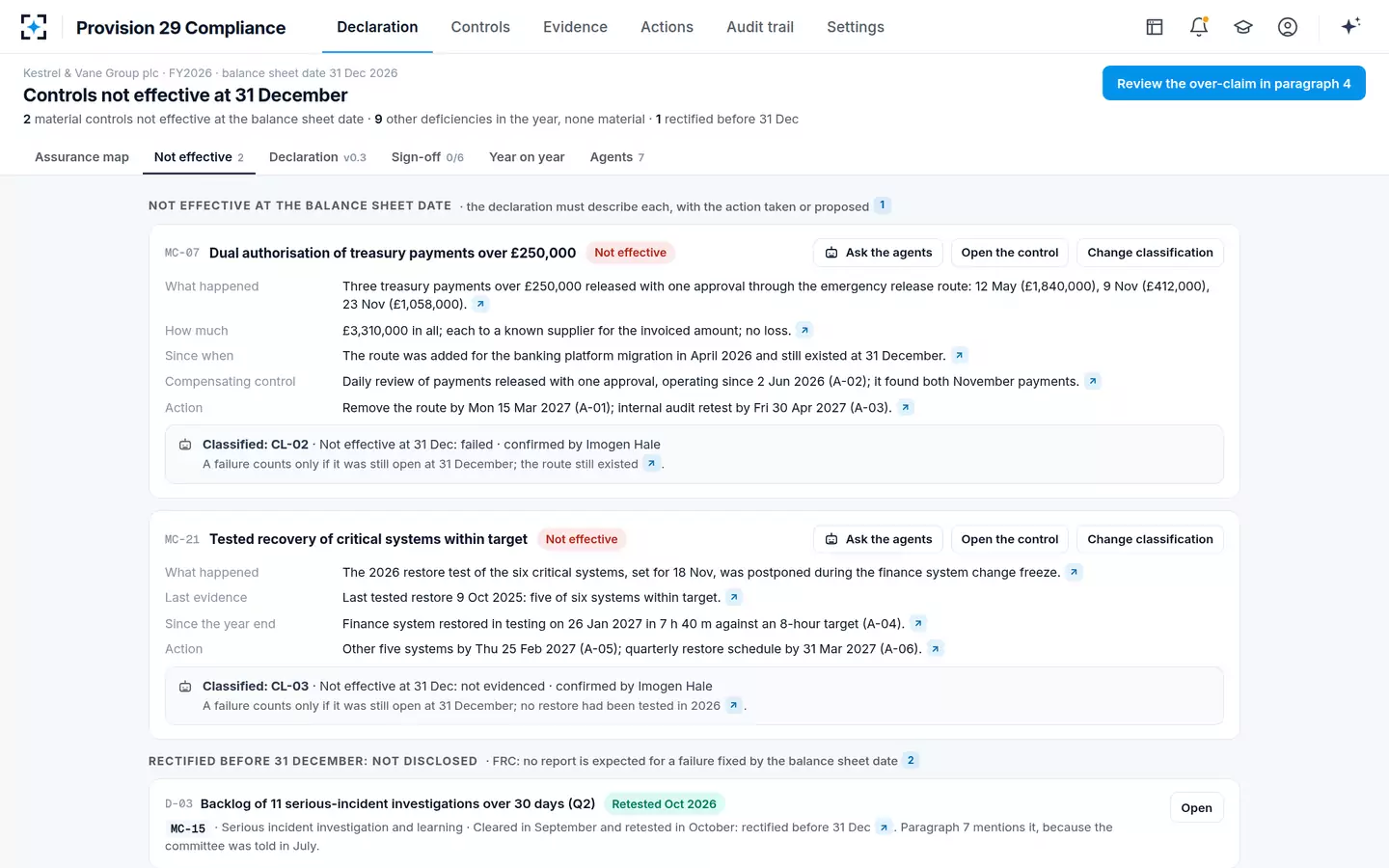
Task: Open the Declaration v0.3 sub-tab
Action: (317, 157)
